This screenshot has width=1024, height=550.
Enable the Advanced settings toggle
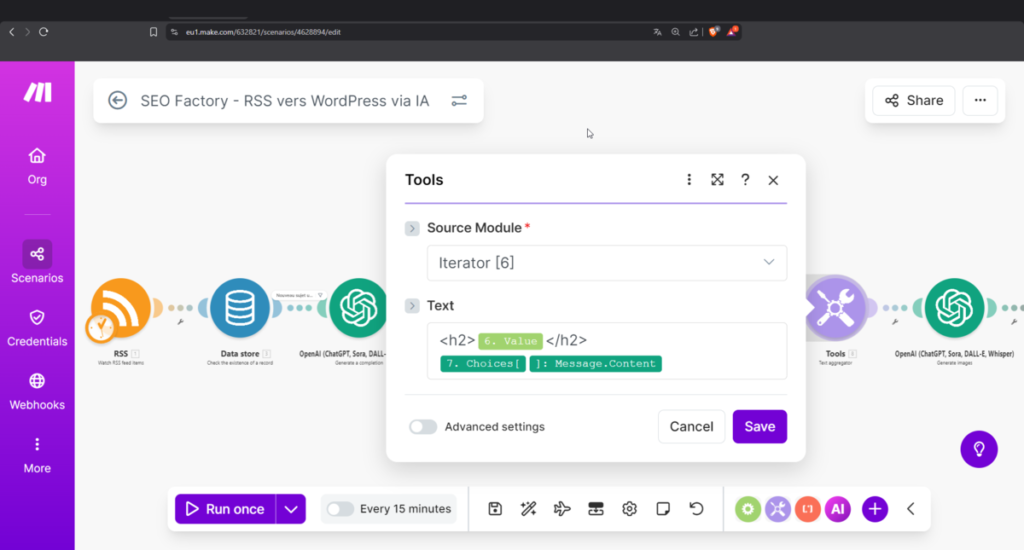423,427
